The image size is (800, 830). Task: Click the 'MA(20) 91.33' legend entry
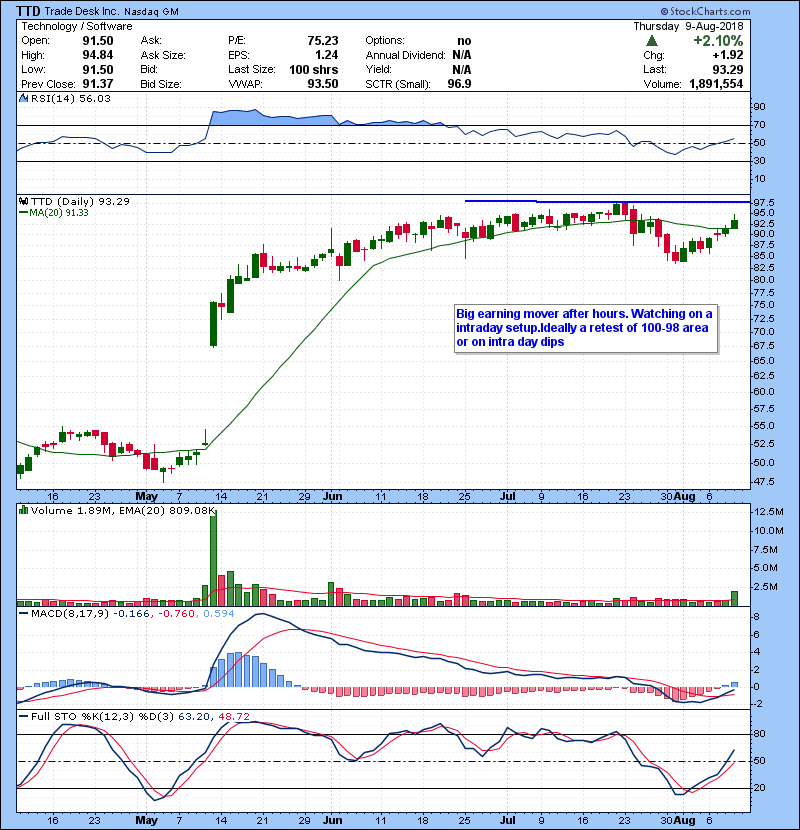(53, 213)
